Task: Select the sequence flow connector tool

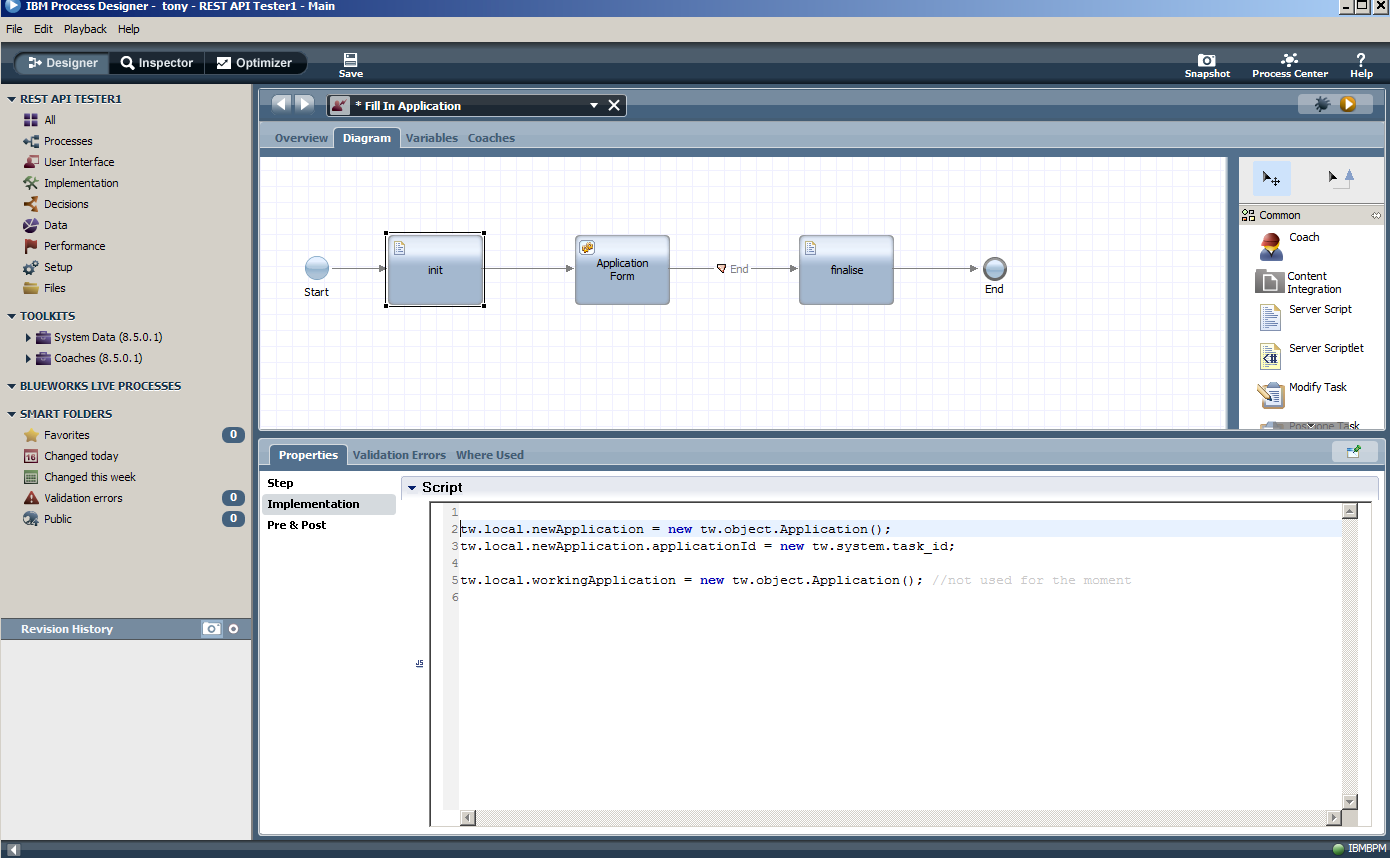Action: pyautogui.click(x=1341, y=178)
